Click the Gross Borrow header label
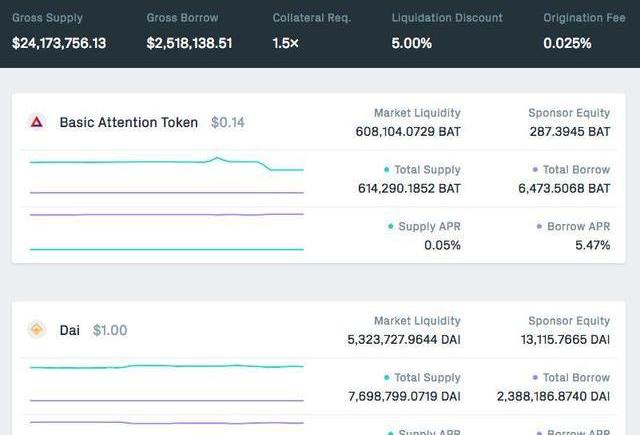 pos(182,18)
